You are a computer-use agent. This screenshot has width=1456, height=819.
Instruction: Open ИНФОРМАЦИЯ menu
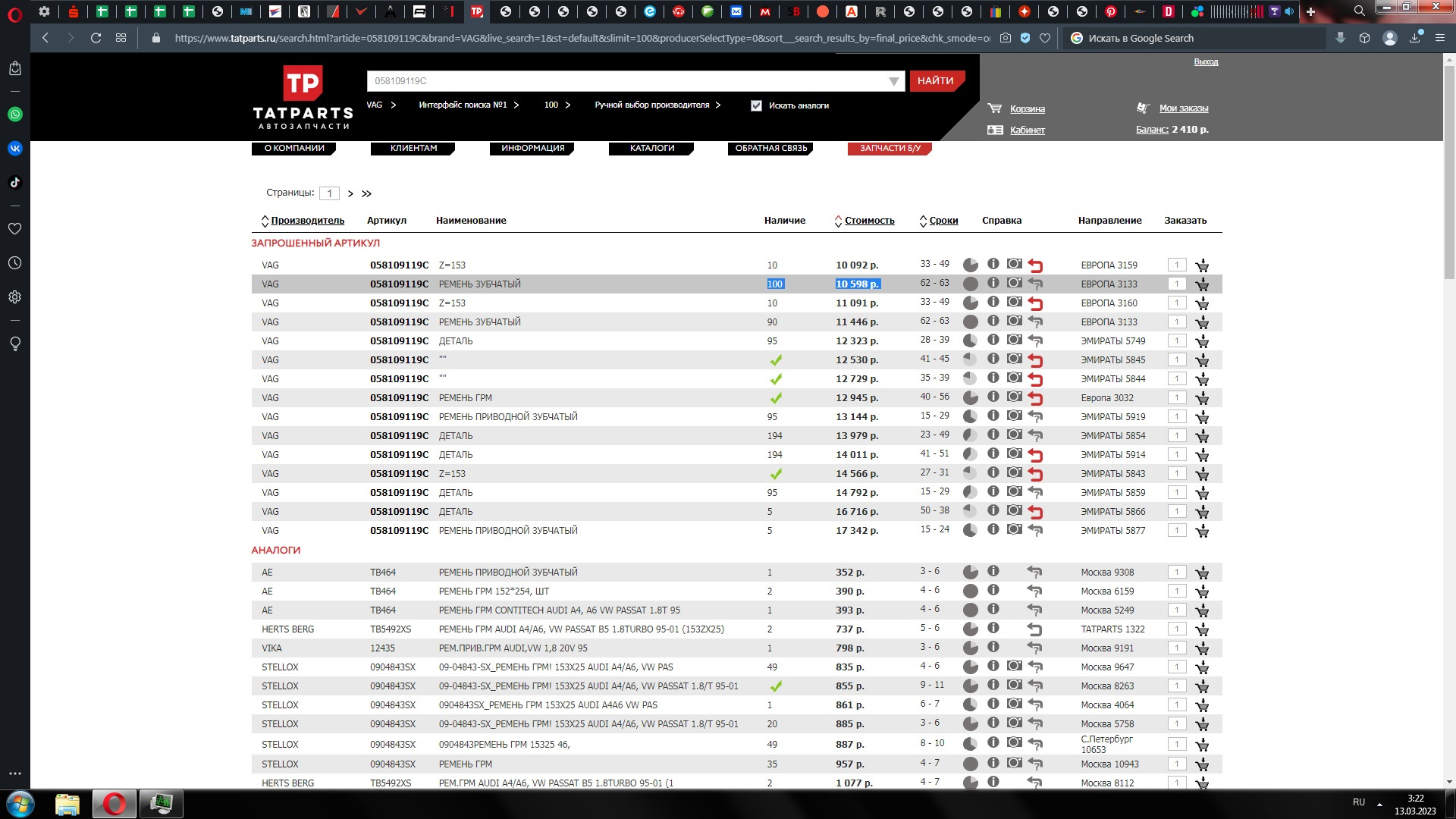pyautogui.click(x=532, y=149)
